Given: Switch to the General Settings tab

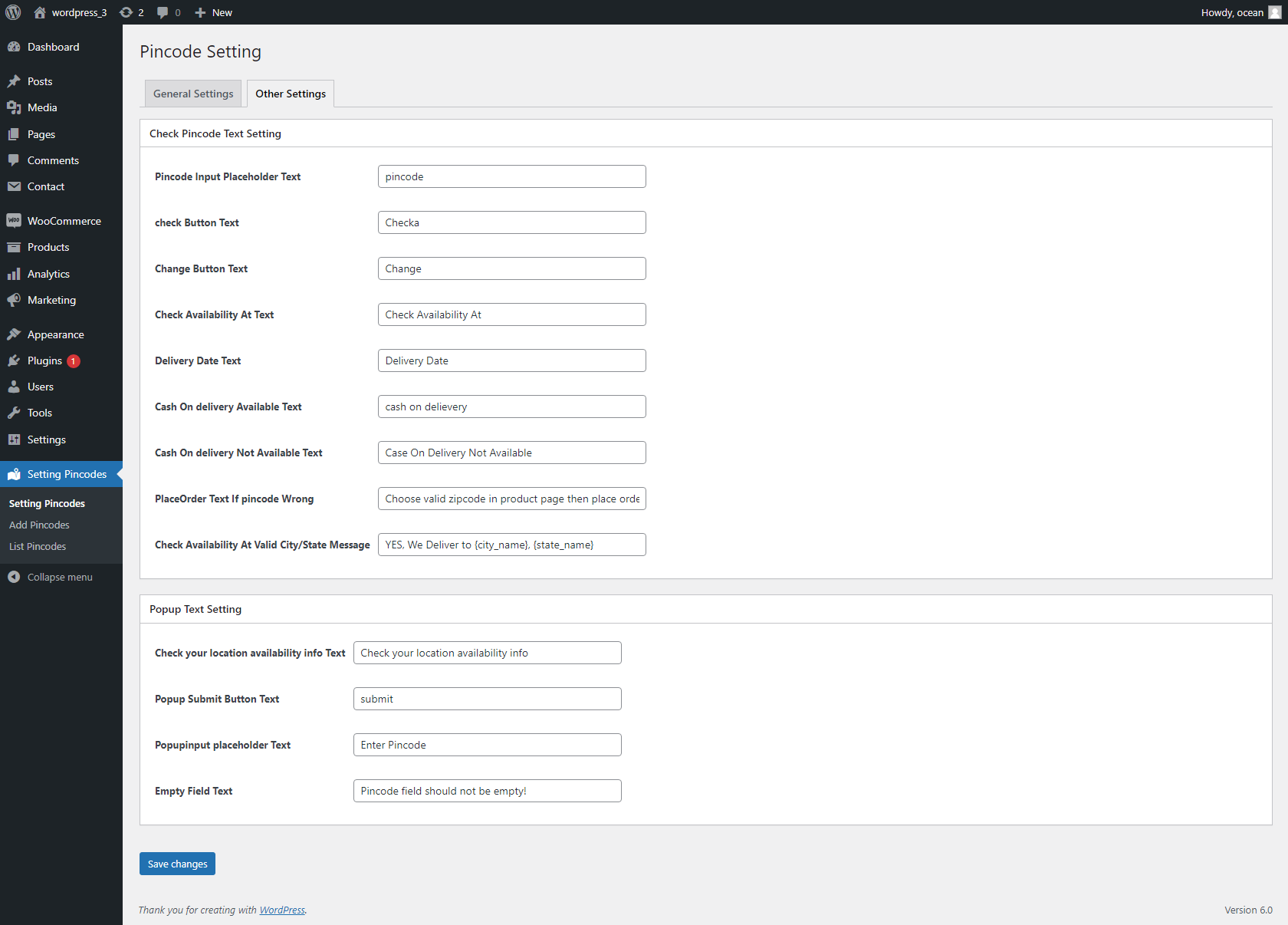Looking at the screenshot, I should [192, 94].
